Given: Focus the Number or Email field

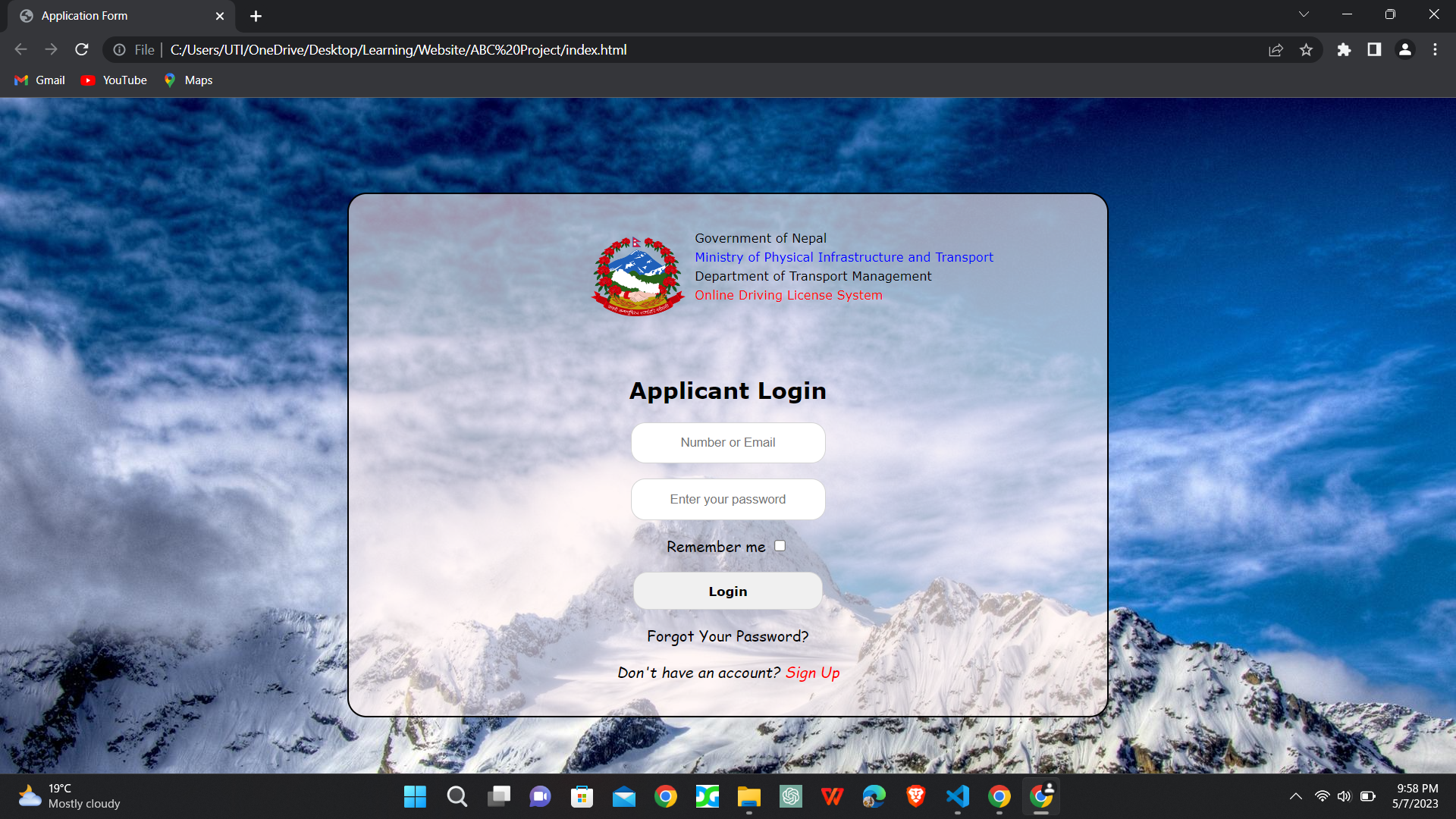Looking at the screenshot, I should [727, 443].
